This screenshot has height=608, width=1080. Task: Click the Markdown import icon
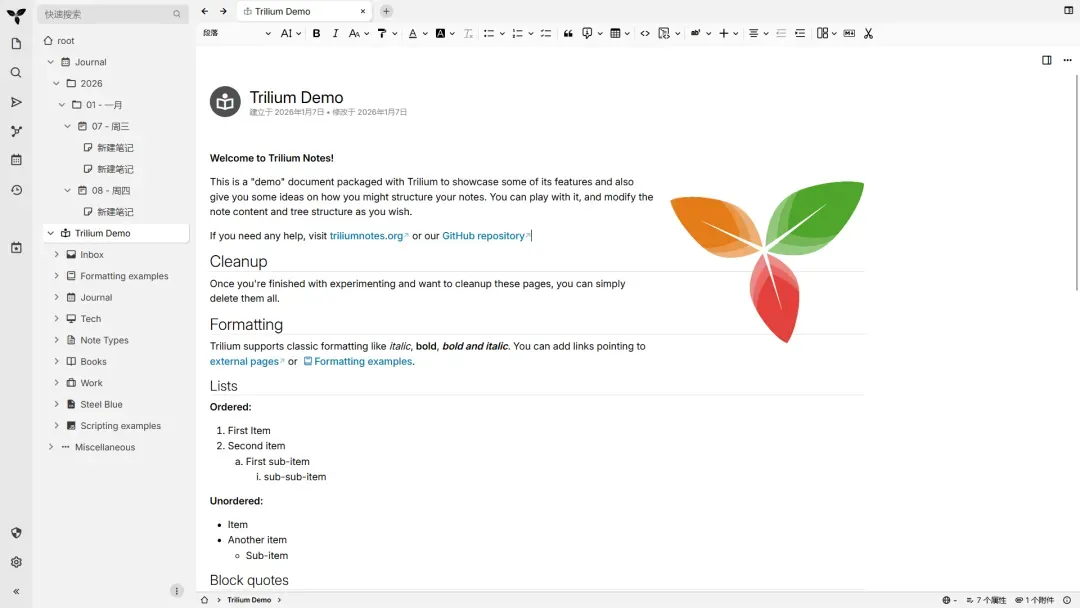click(x=849, y=33)
